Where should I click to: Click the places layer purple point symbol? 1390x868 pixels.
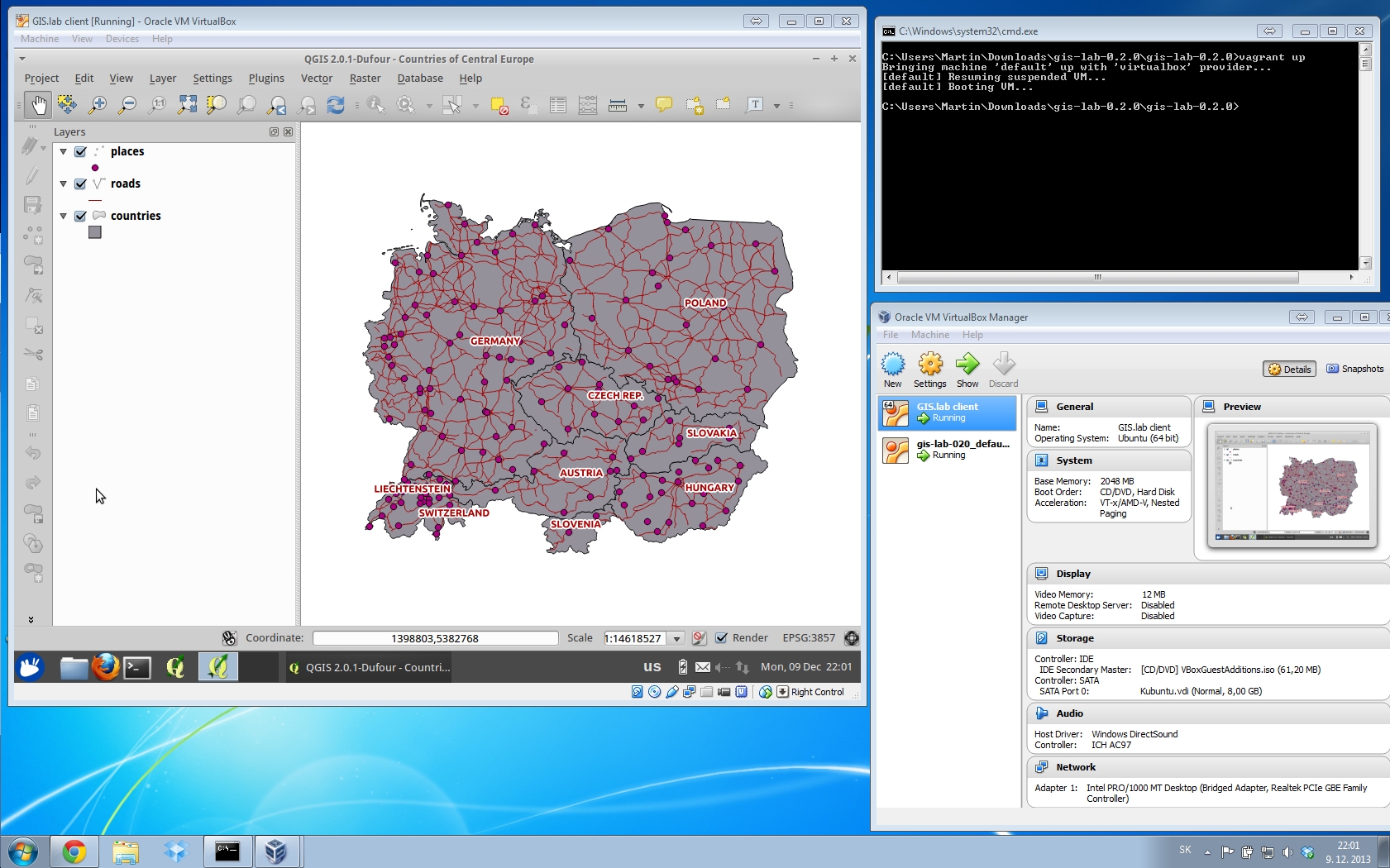pos(95,168)
